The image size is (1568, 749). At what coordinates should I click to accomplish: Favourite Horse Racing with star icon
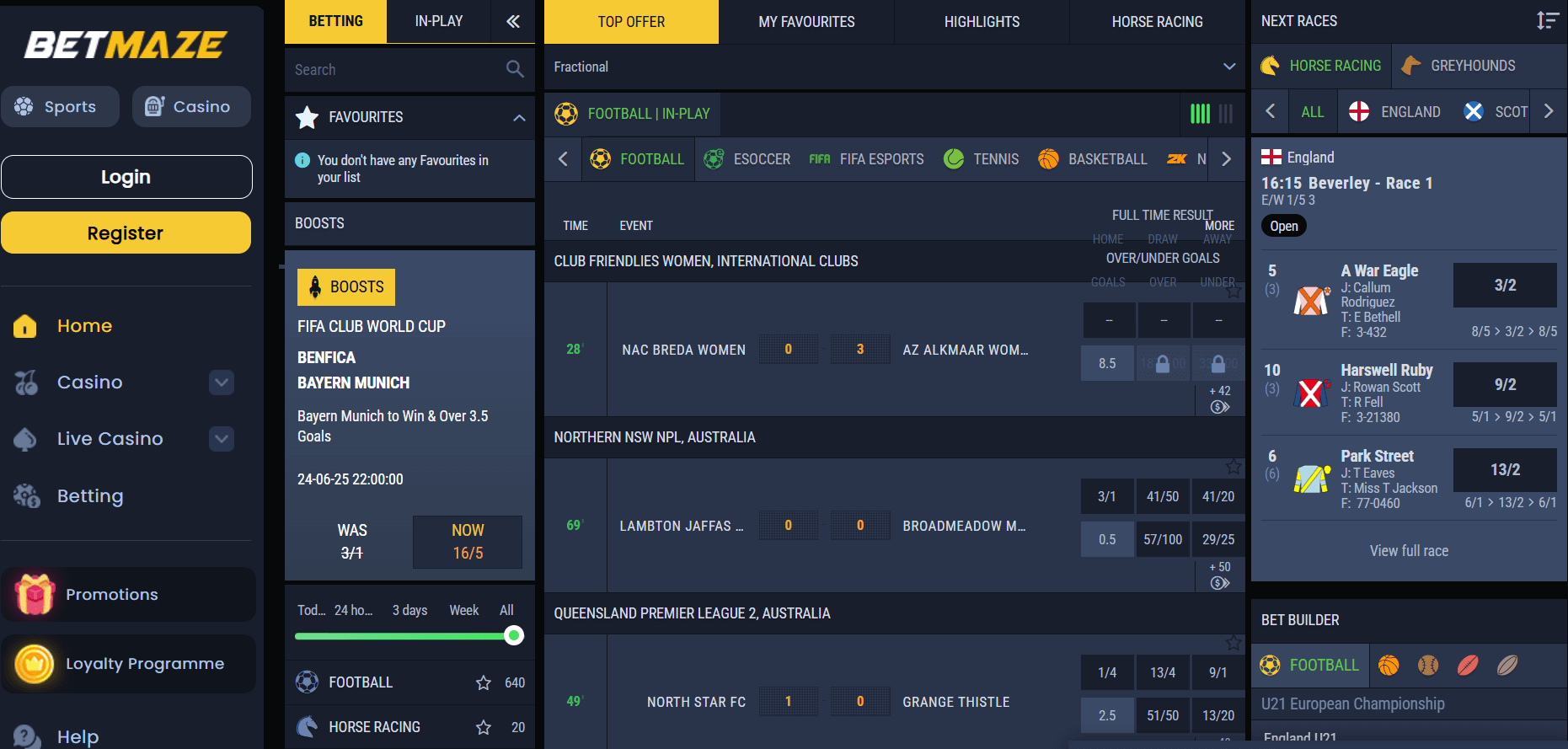(x=484, y=727)
